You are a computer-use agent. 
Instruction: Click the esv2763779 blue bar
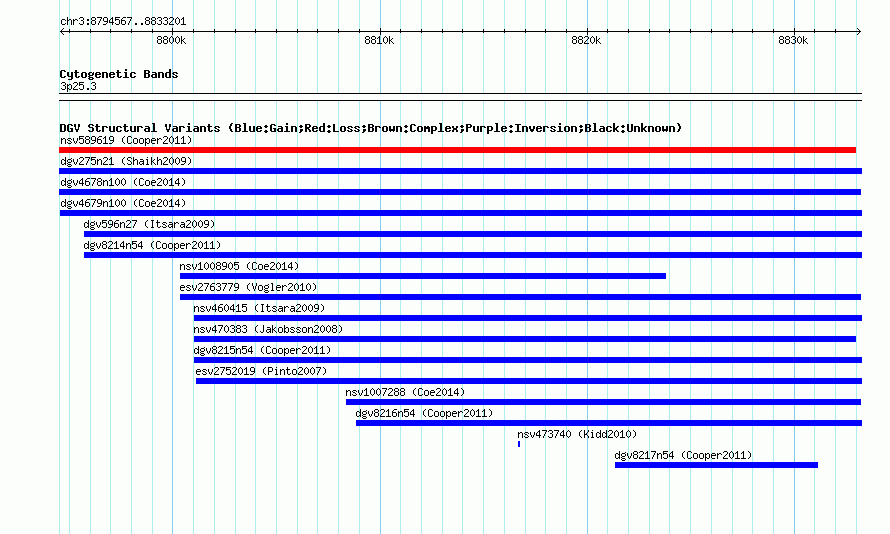[x=520, y=297]
